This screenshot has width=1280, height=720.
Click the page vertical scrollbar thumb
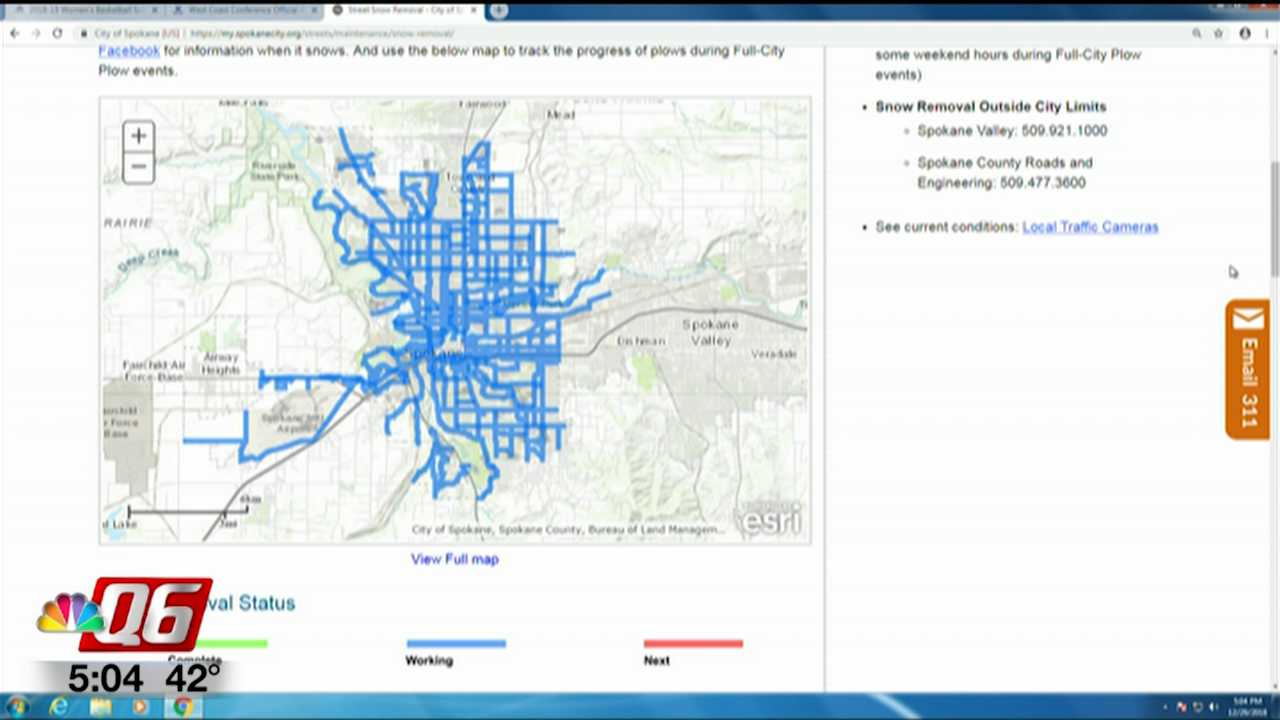click(x=1273, y=218)
